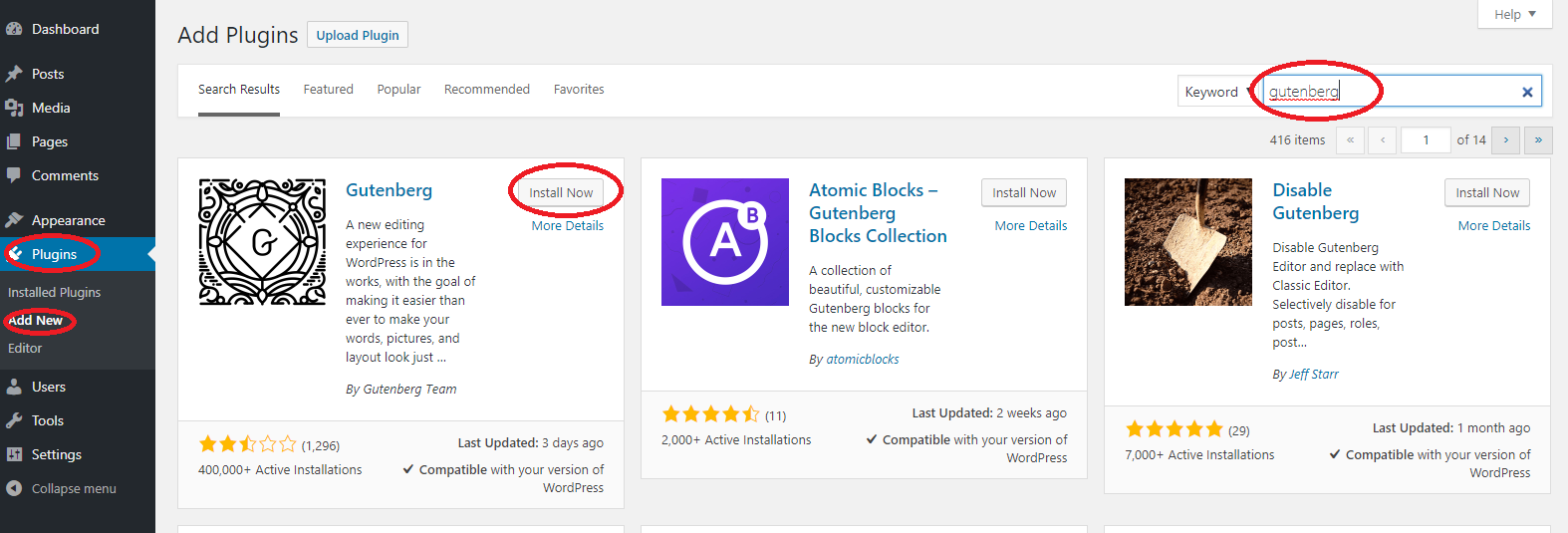Open Jeff Starr author link

(1314, 375)
